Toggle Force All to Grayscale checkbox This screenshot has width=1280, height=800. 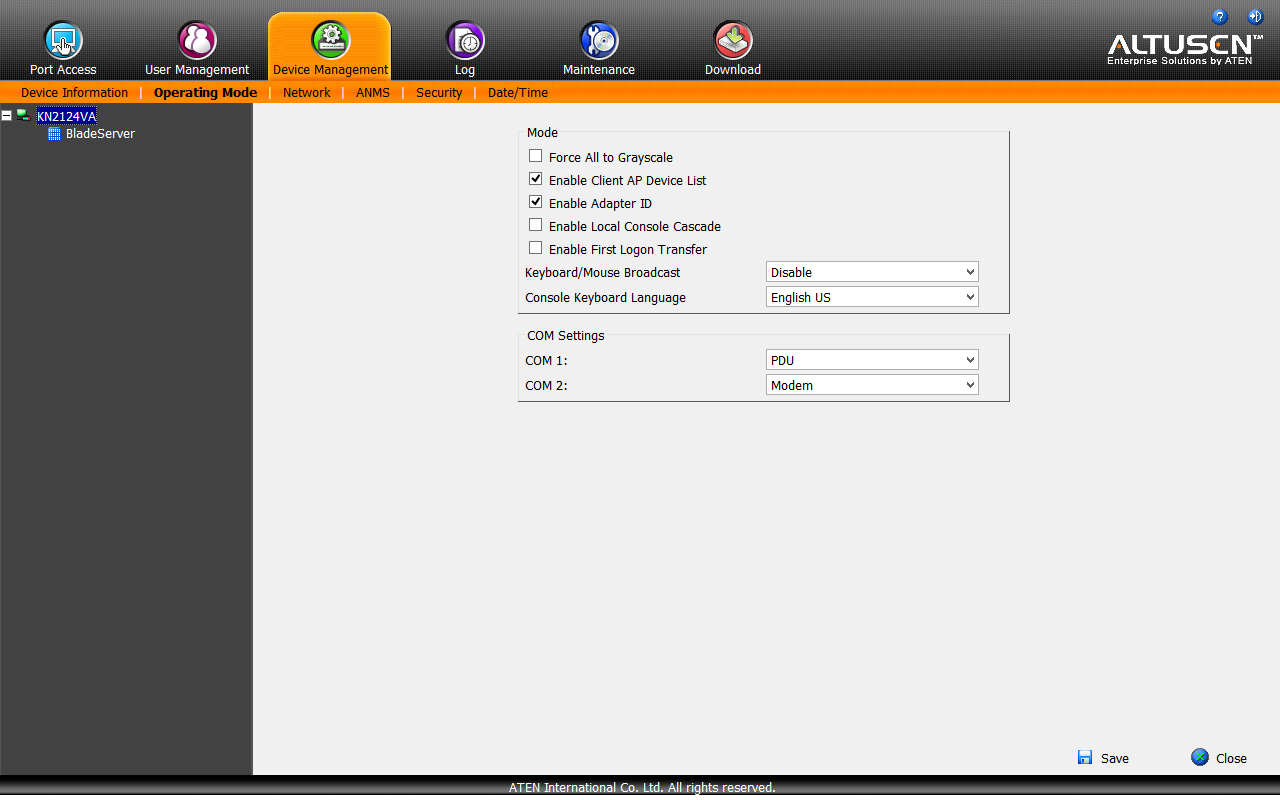tap(536, 156)
